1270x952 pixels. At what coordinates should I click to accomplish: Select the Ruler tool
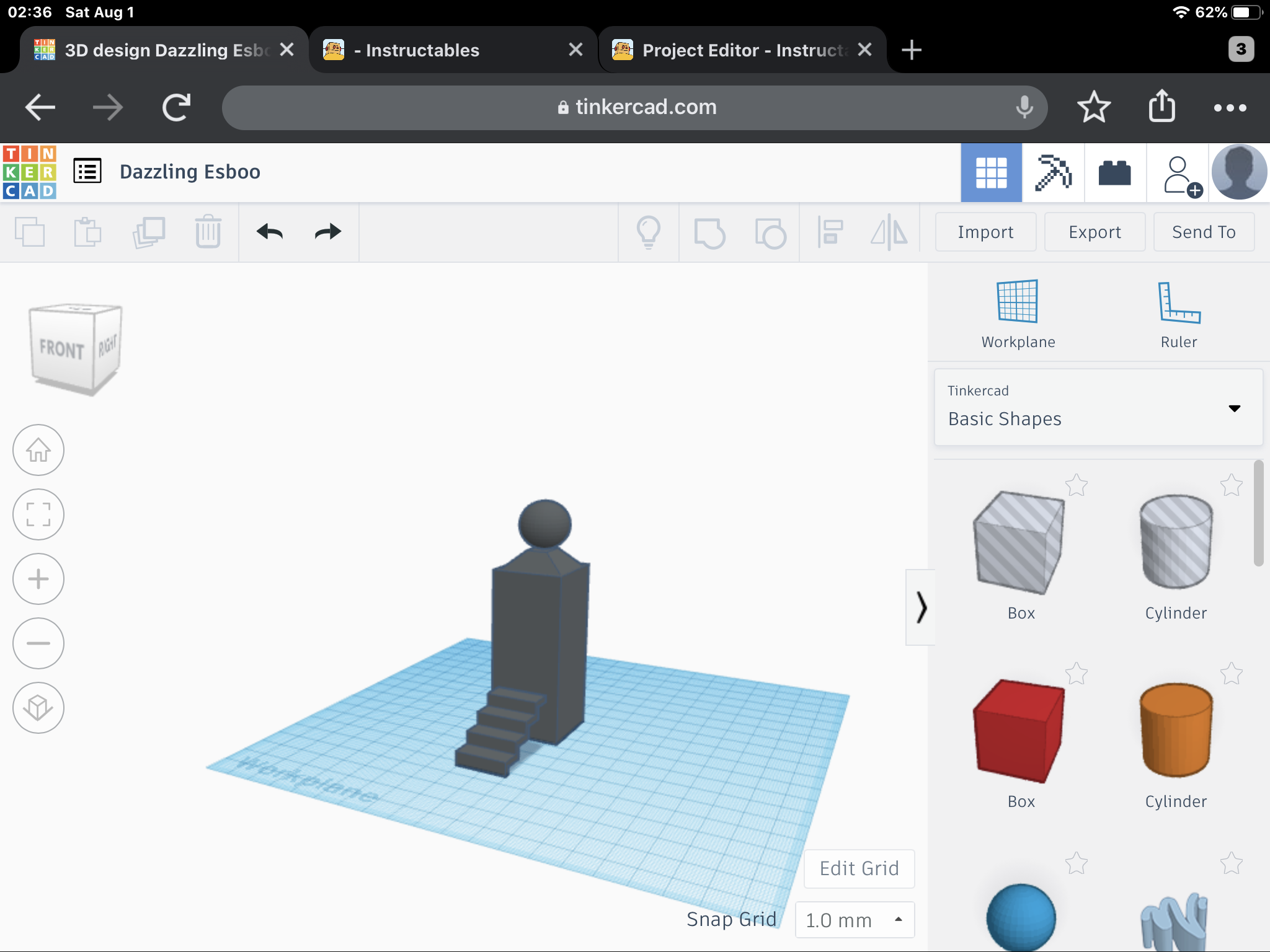(x=1179, y=314)
